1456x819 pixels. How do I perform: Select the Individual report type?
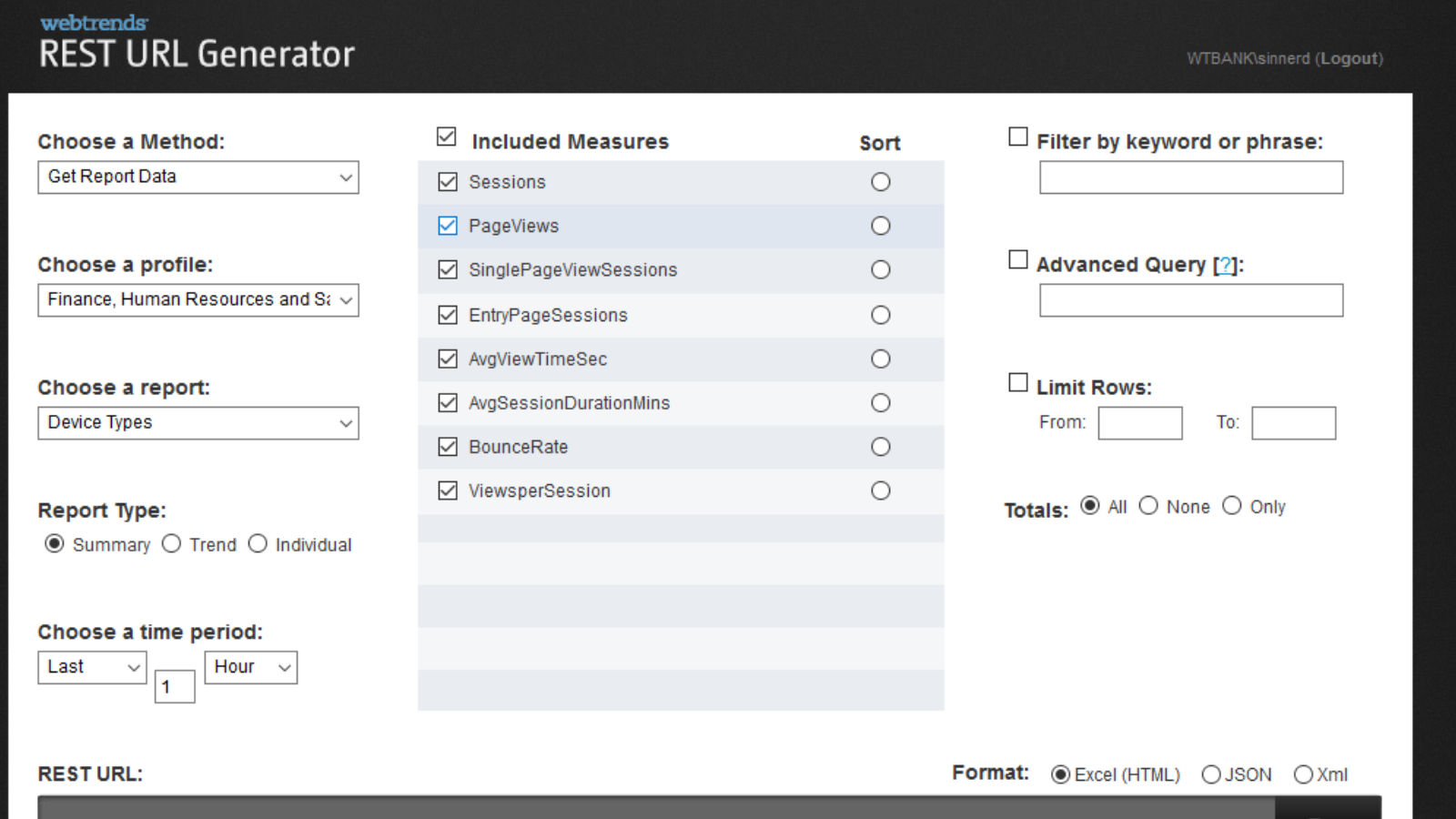pyautogui.click(x=258, y=543)
